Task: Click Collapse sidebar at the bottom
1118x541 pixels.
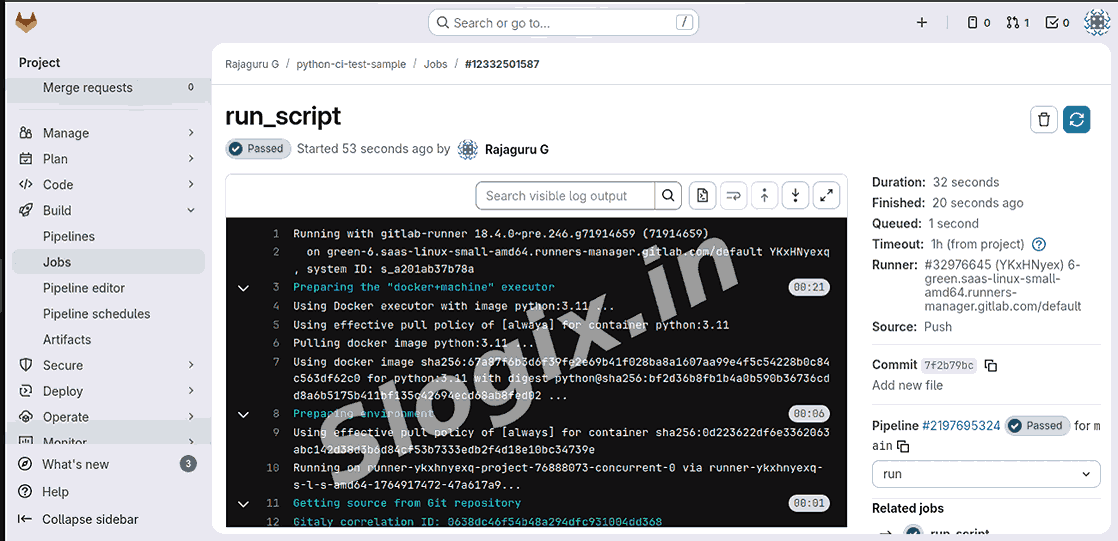Action: click(90, 520)
